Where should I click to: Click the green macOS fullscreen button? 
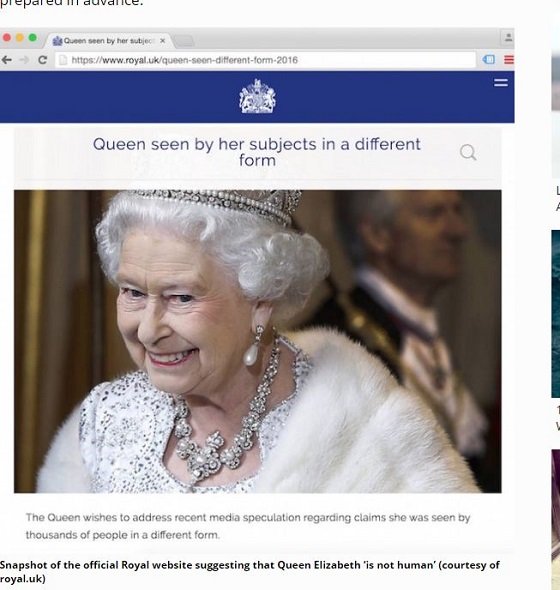click(33, 38)
